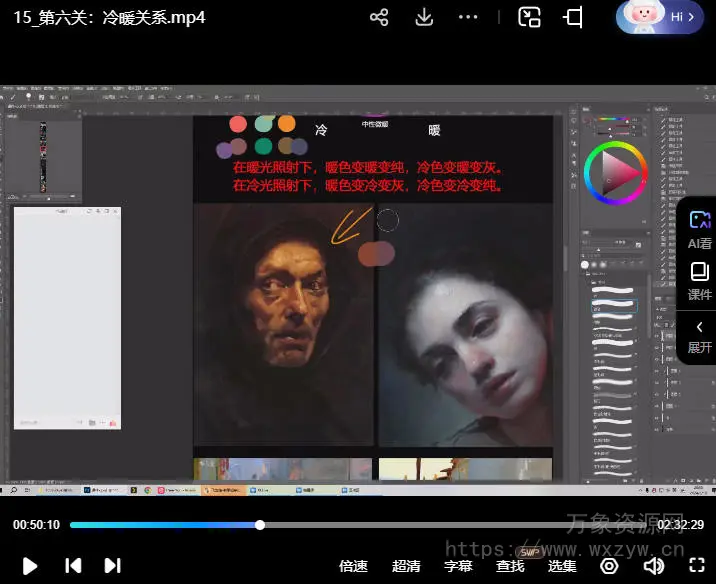Click the share icon at top
This screenshot has height=584, width=716.
click(x=379, y=17)
